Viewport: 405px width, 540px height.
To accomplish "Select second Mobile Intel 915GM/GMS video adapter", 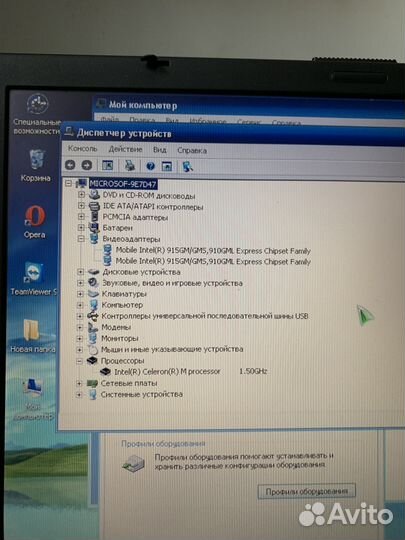I will pyautogui.click(x=213, y=261).
